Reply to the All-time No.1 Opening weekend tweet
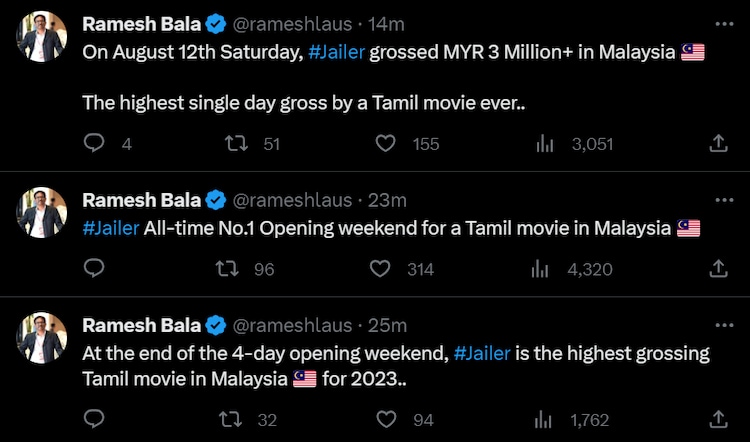This screenshot has height=442, width=750. point(94,268)
